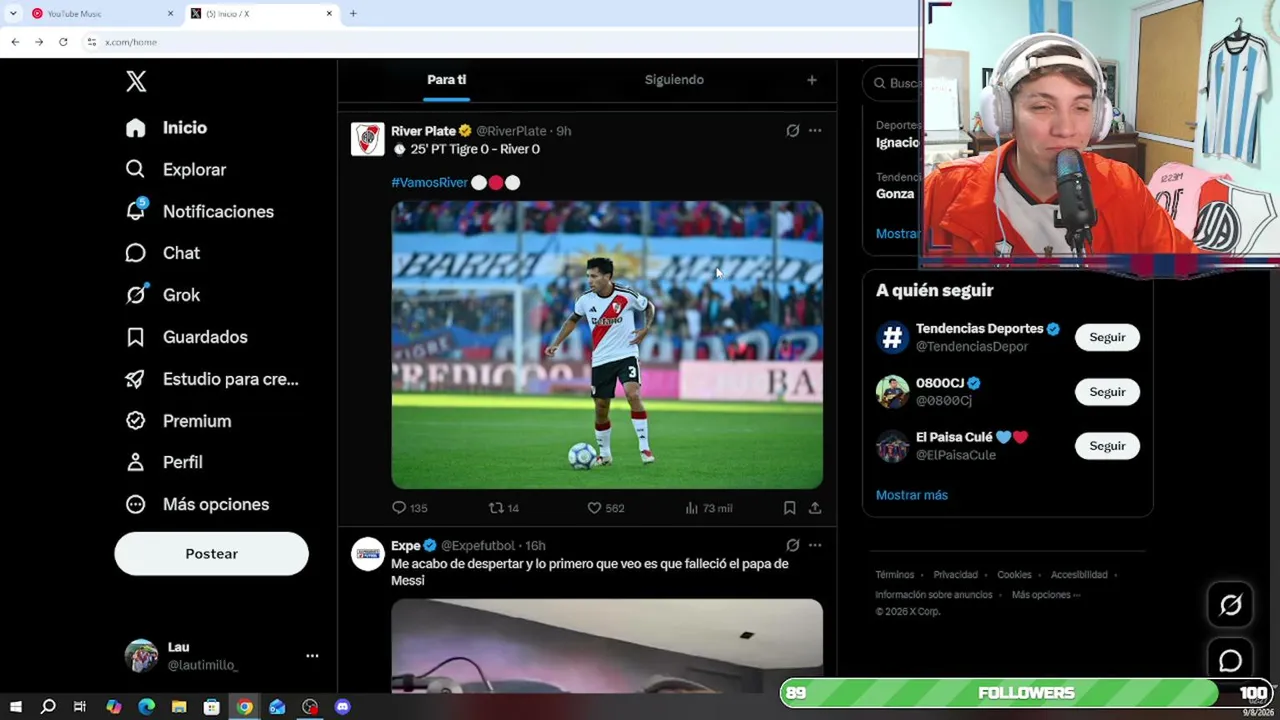Open Guardados in the sidebar
Viewport: 1280px width, 720px height.
(x=187, y=338)
